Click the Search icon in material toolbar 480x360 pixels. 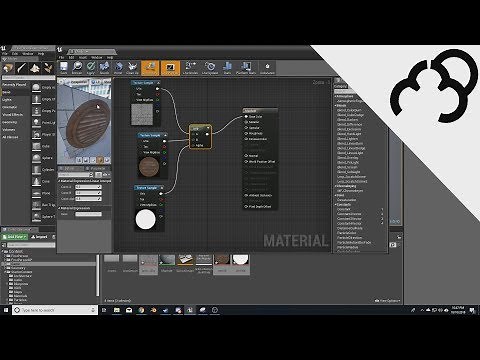(x=104, y=67)
